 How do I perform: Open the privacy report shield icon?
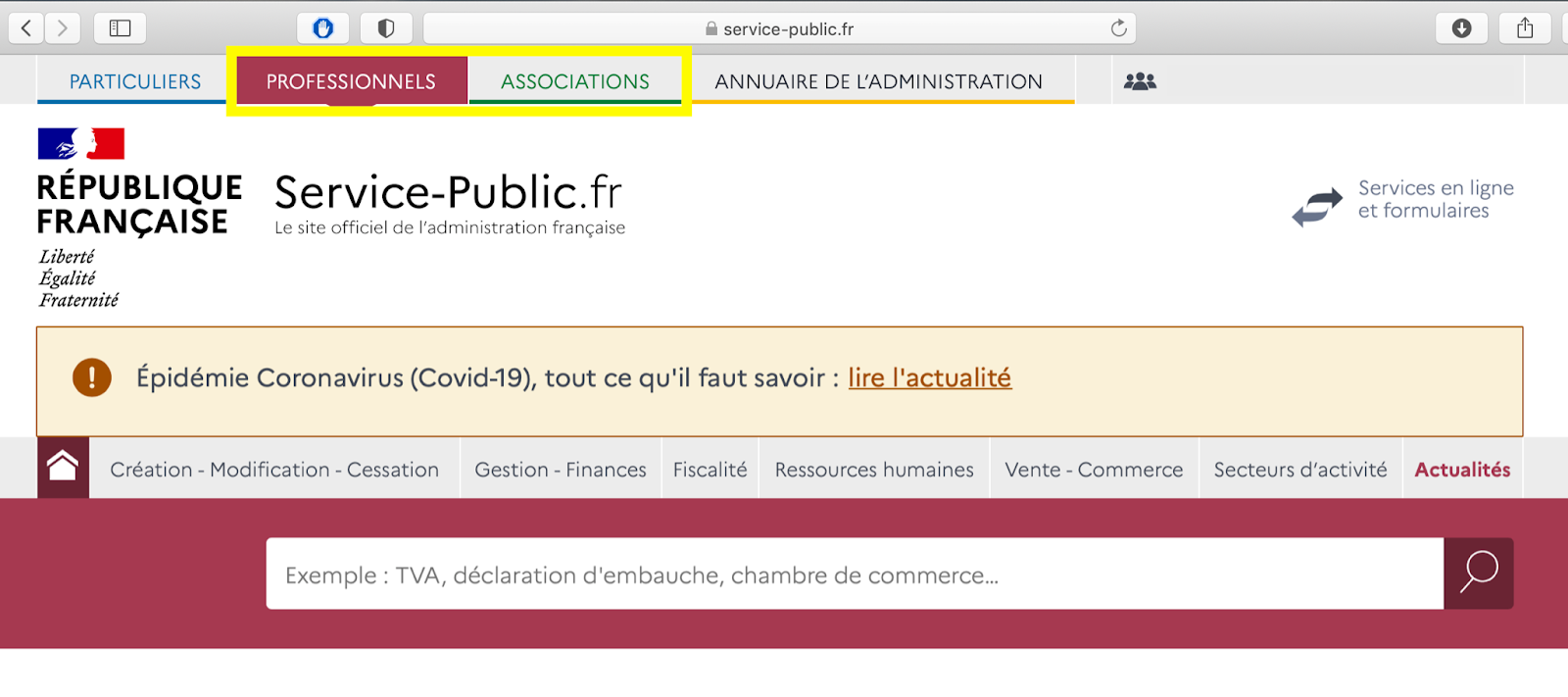(x=386, y=28)
